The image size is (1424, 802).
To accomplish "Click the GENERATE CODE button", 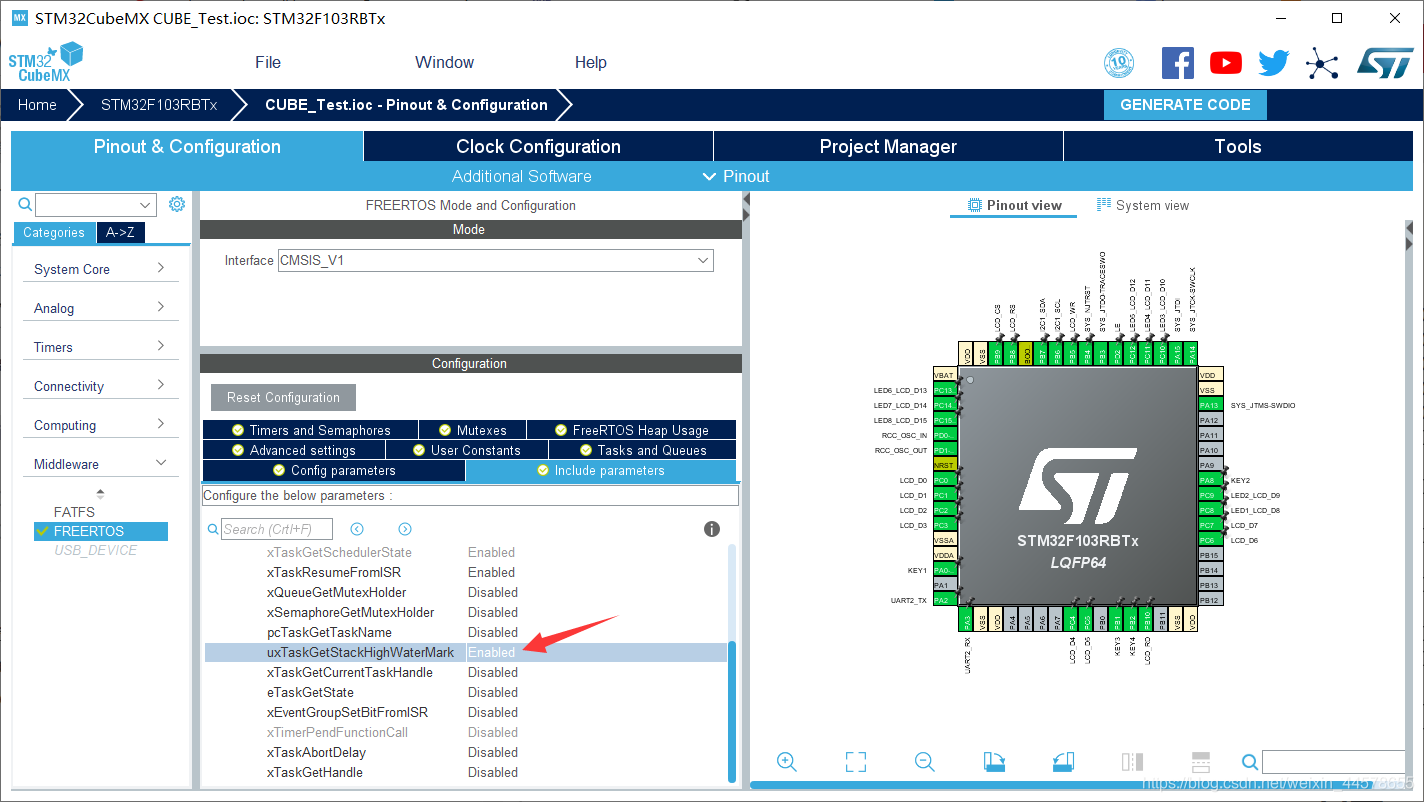I will pos(1185,105).
